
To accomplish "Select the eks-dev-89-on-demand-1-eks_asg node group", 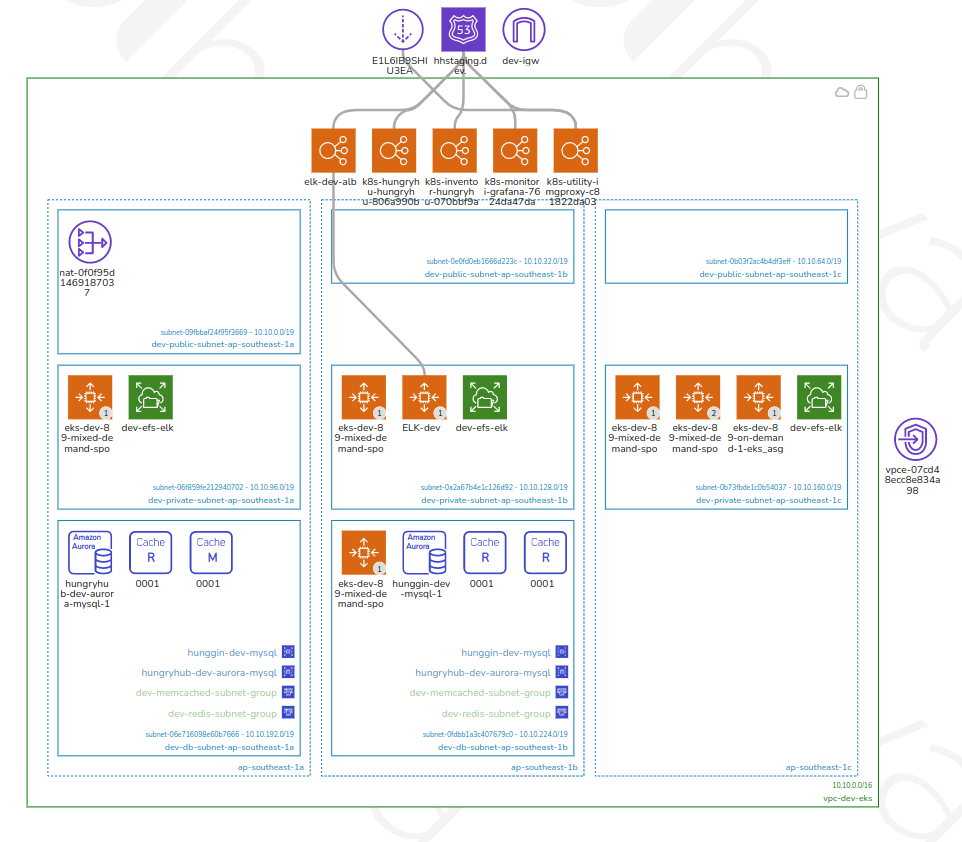I will coord(758,397).
